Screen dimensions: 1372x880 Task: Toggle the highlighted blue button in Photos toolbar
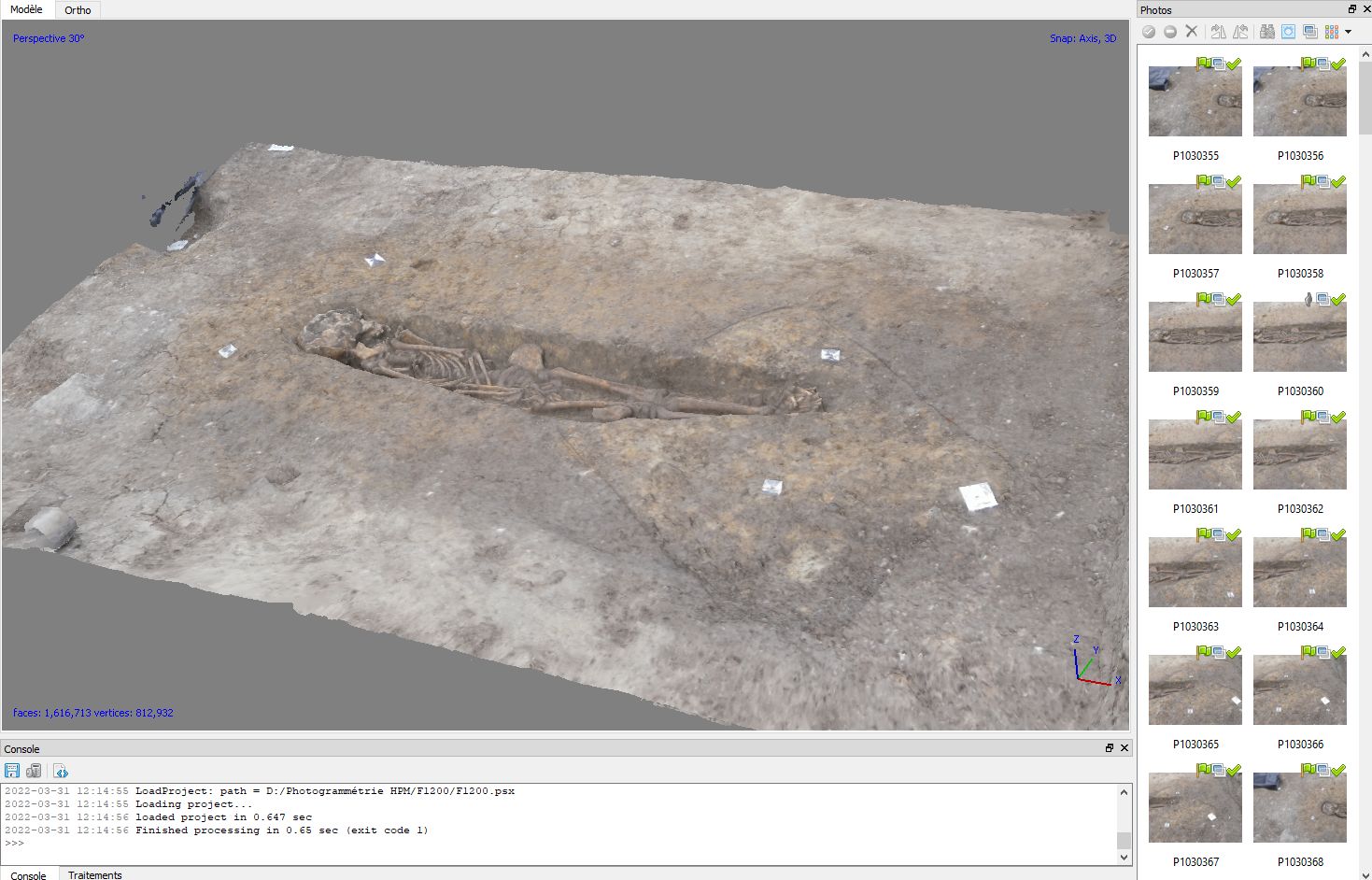(1289, 32)
